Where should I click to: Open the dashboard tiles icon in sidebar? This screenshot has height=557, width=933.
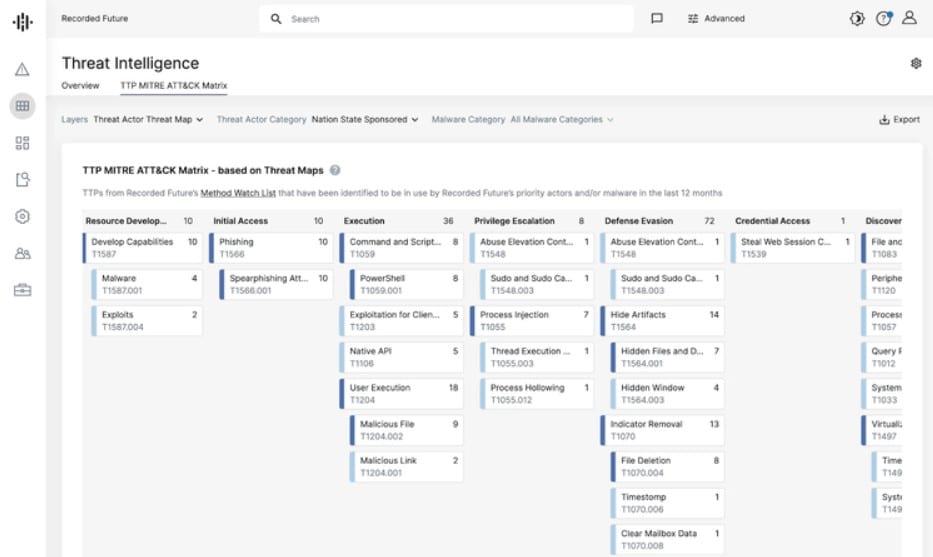point(22,143)
